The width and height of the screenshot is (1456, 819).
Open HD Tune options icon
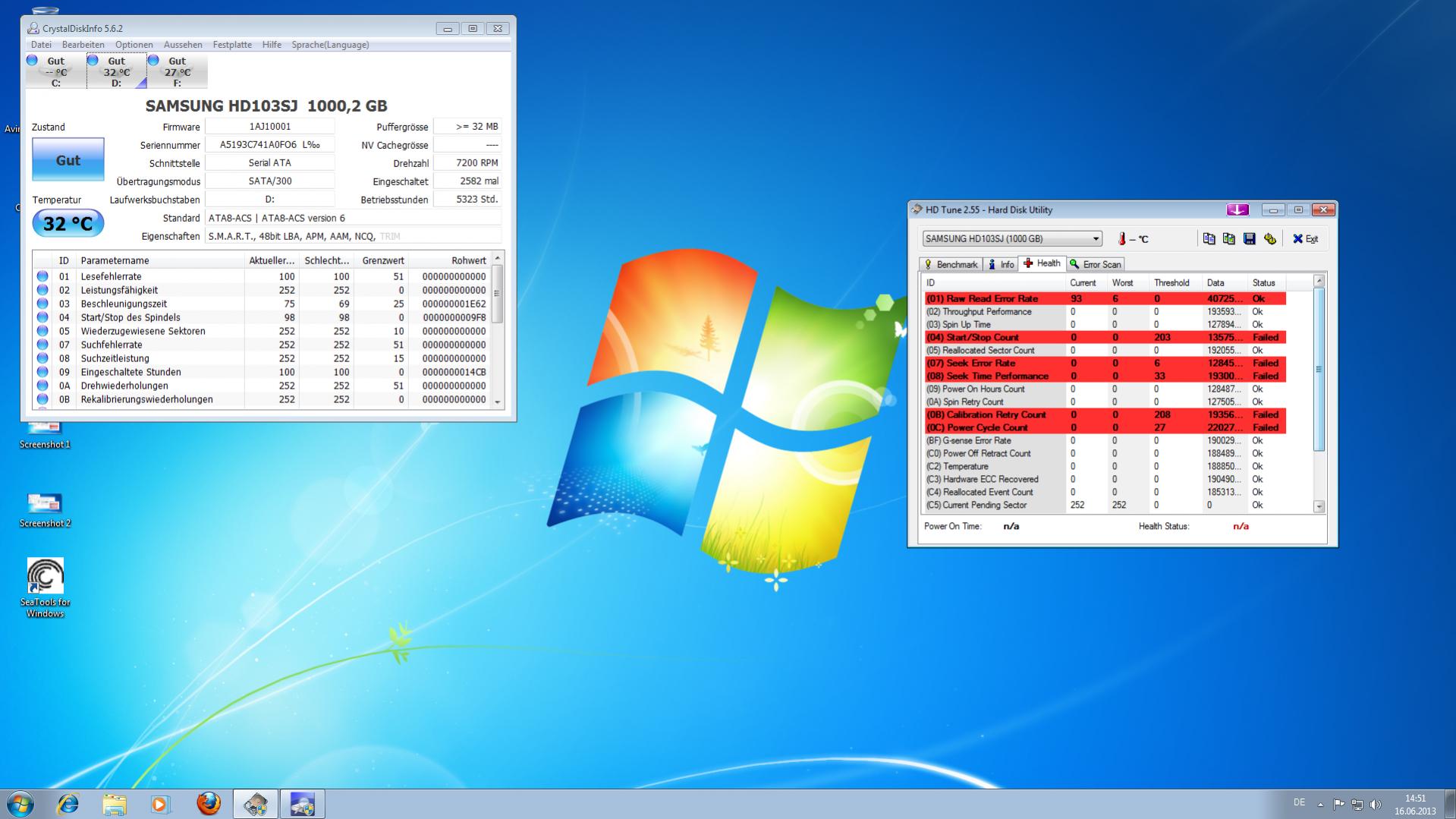click(1270, 239)
